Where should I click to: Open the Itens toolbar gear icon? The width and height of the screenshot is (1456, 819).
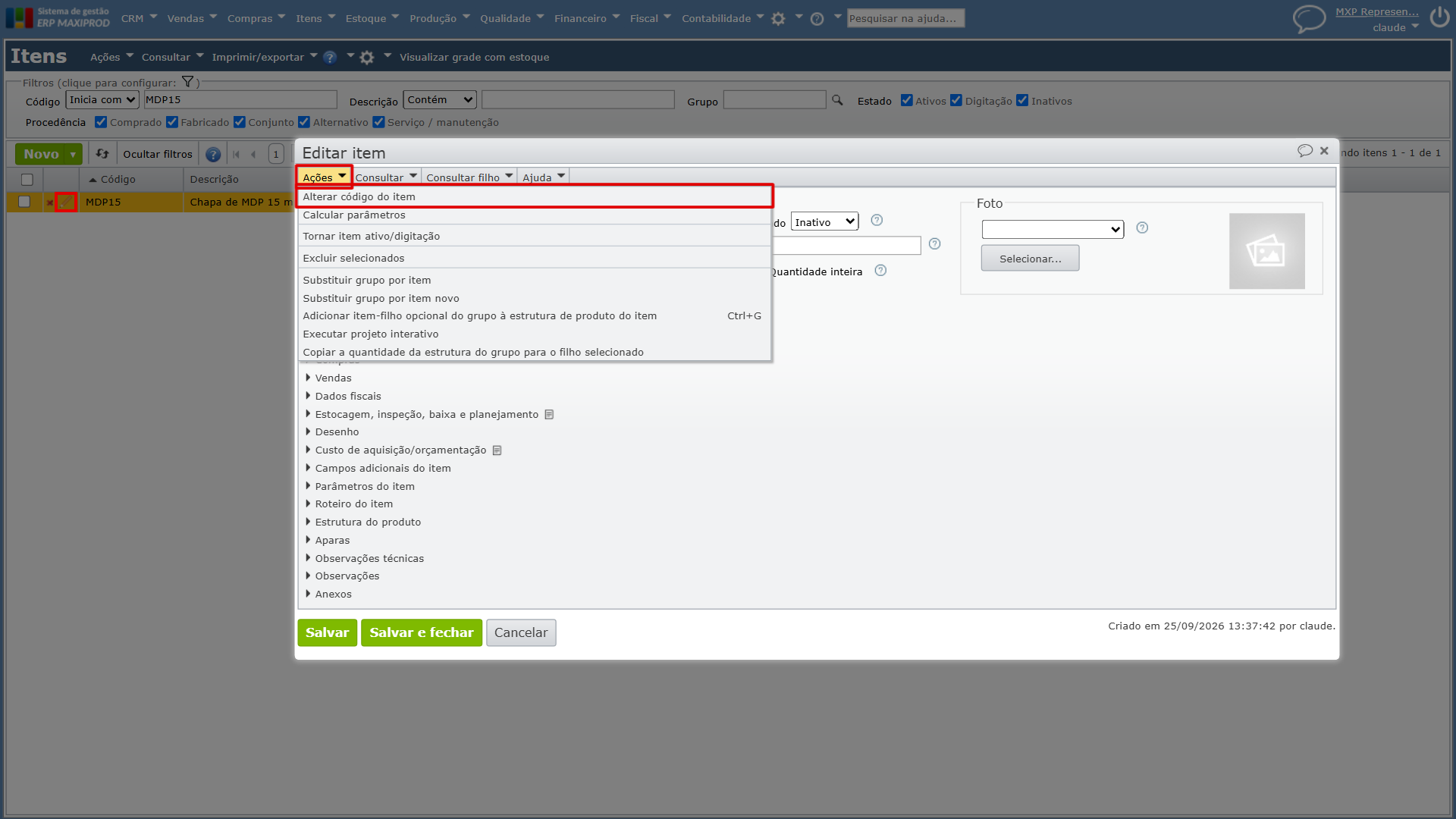367,58
